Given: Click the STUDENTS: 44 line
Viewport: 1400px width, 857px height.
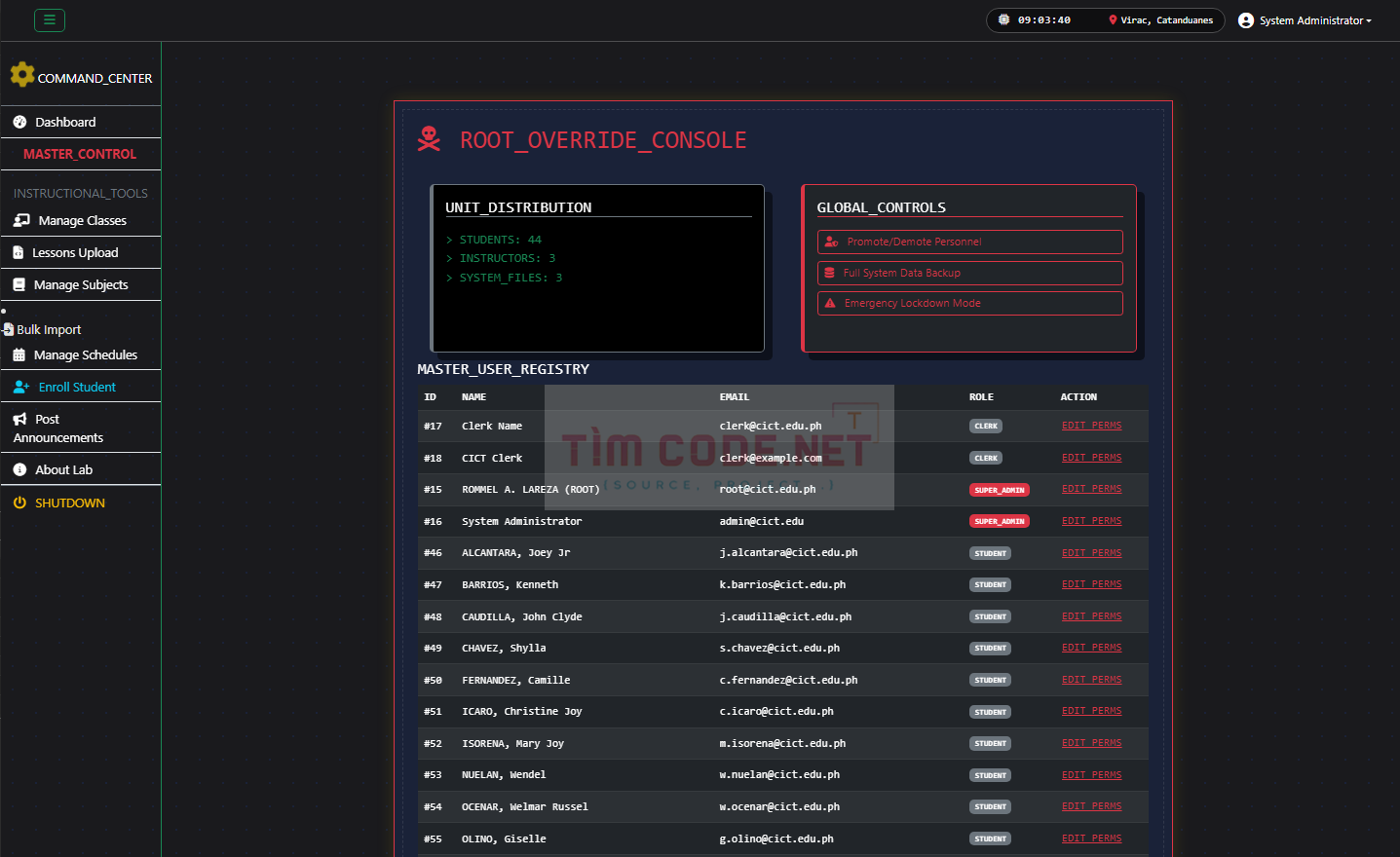Looking at the screenshot, I should (x=493, y=240).
